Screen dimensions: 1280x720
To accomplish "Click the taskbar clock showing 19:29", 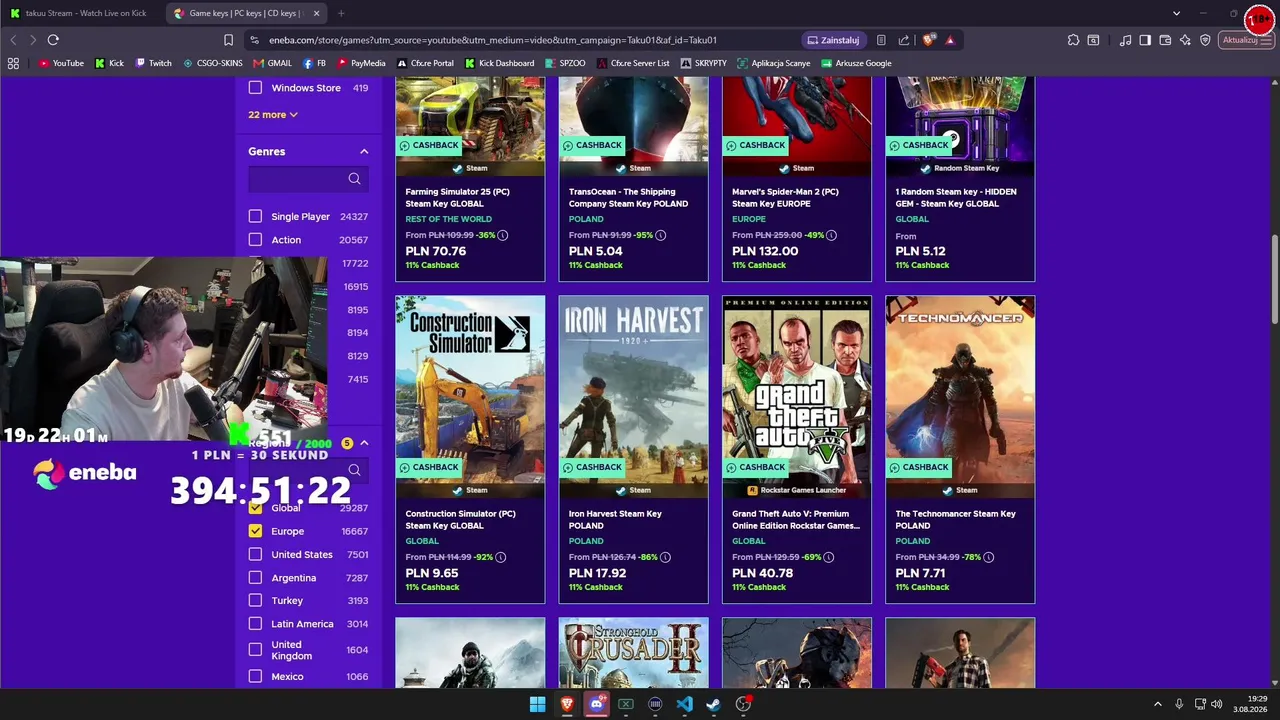I will [x=1250, y=704].
